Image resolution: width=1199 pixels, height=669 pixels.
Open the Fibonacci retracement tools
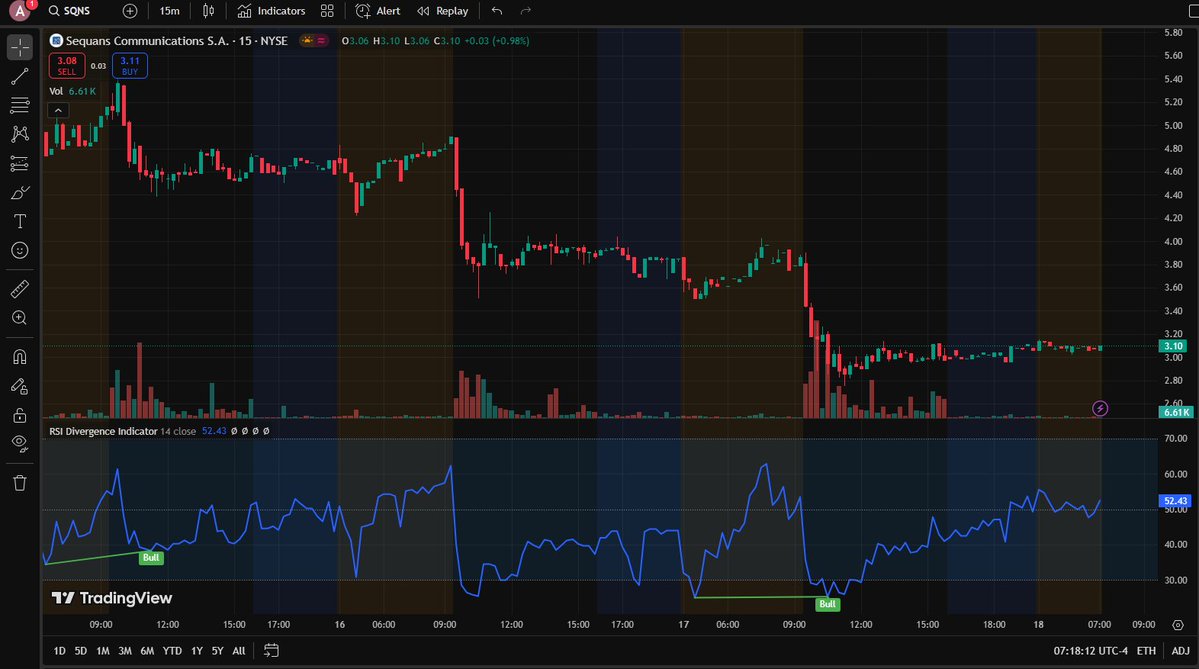(x=20, y=105)
